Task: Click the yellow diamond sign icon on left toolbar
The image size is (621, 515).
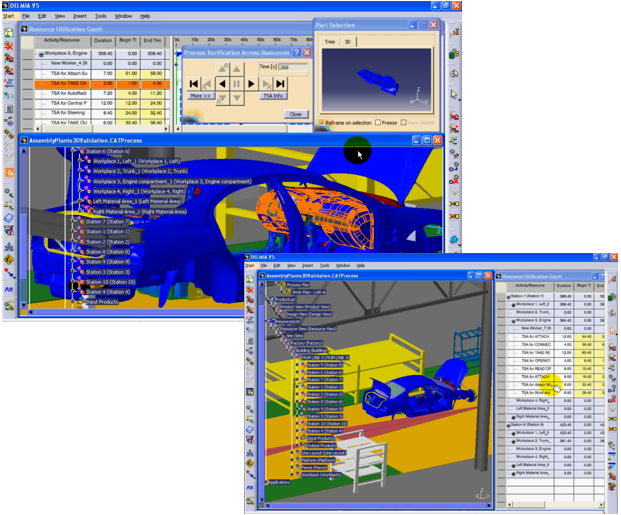Action: [x=9, y=260]
